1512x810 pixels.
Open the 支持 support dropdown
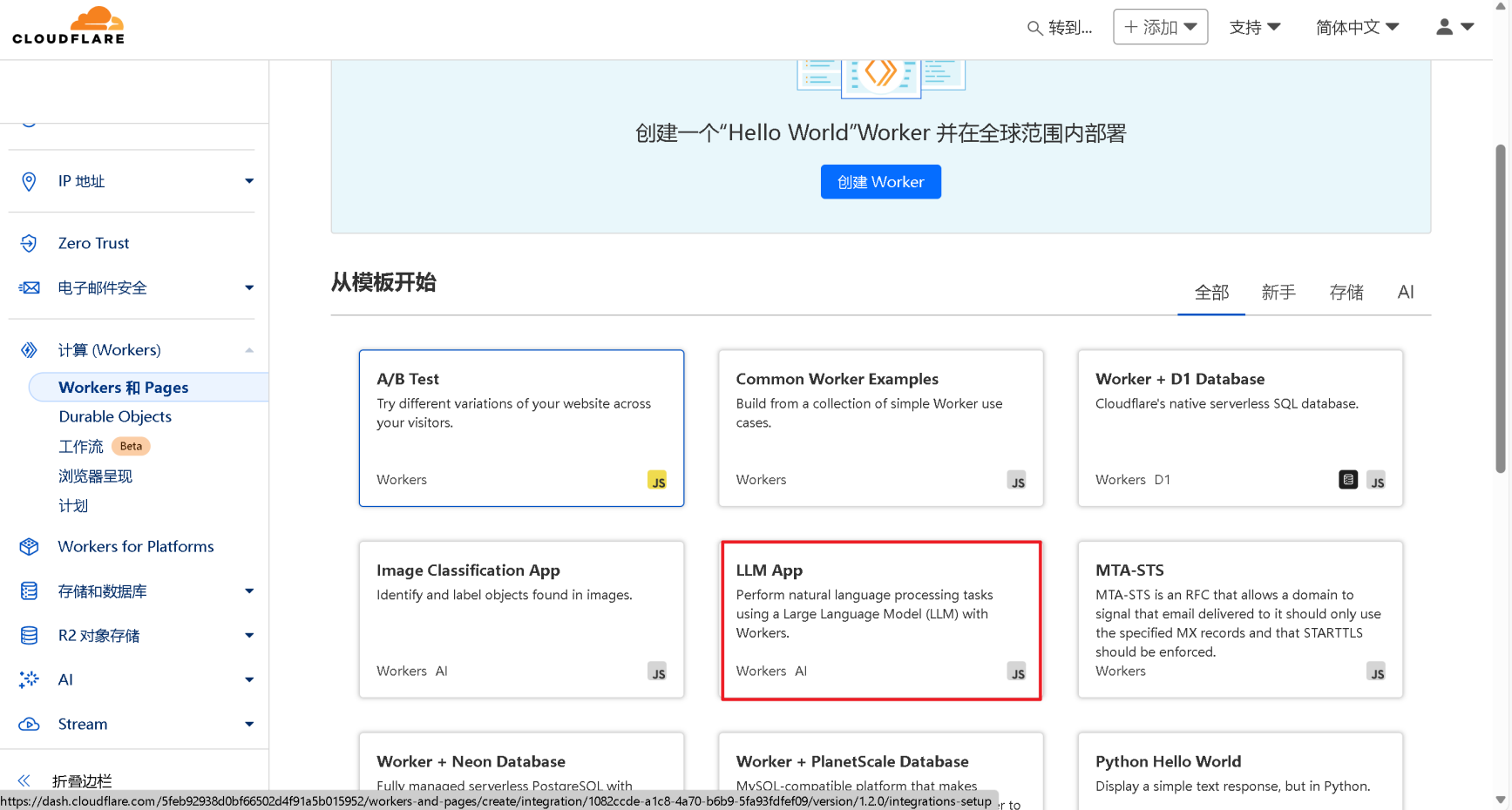point(1254,27)
